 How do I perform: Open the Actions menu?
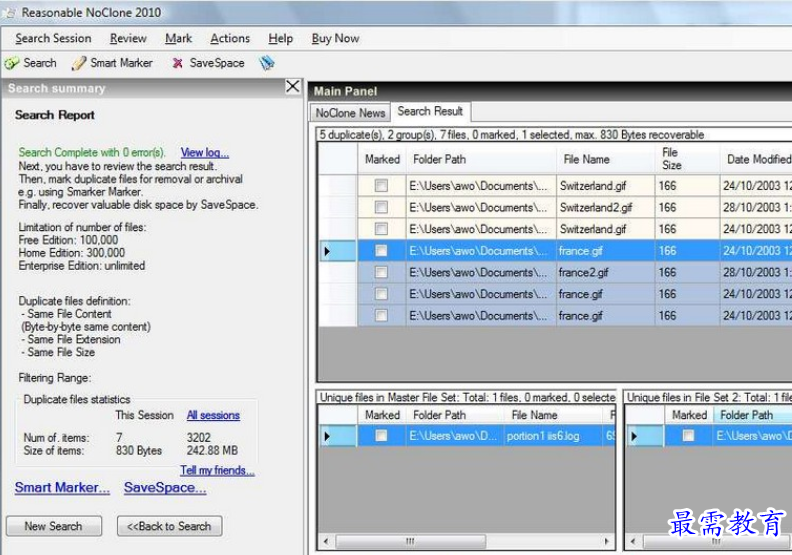pos(230,38)
